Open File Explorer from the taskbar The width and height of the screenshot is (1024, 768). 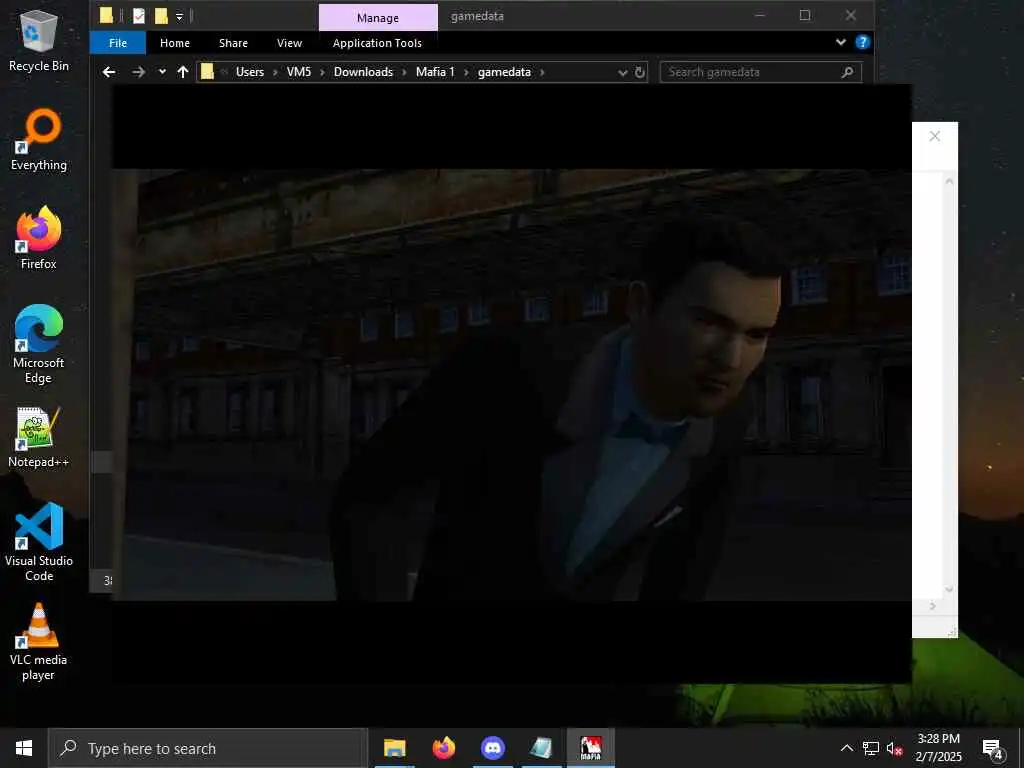tap(394, 748)
